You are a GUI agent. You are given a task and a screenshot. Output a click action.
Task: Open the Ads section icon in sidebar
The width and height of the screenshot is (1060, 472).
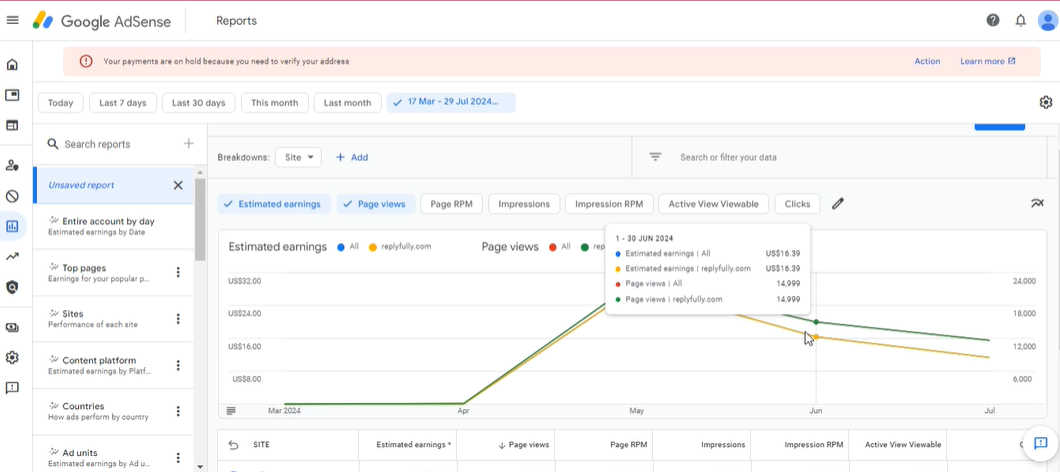tap(12, 95)
